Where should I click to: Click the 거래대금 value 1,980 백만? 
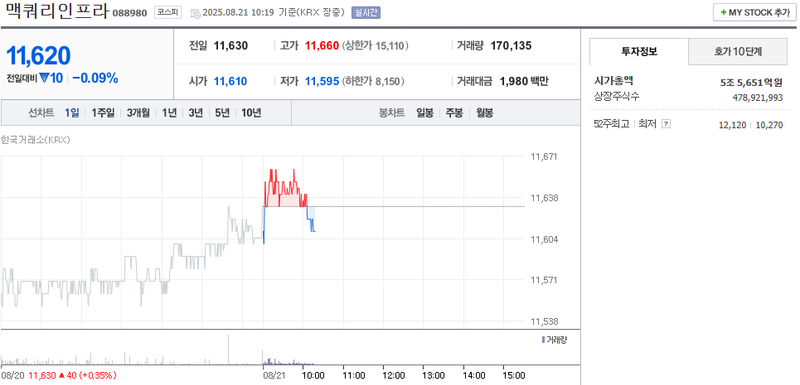pos(524,81)
